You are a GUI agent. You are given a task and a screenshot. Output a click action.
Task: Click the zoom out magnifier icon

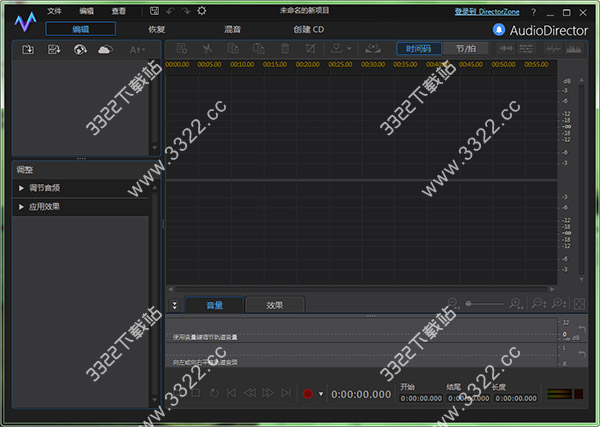454,304
